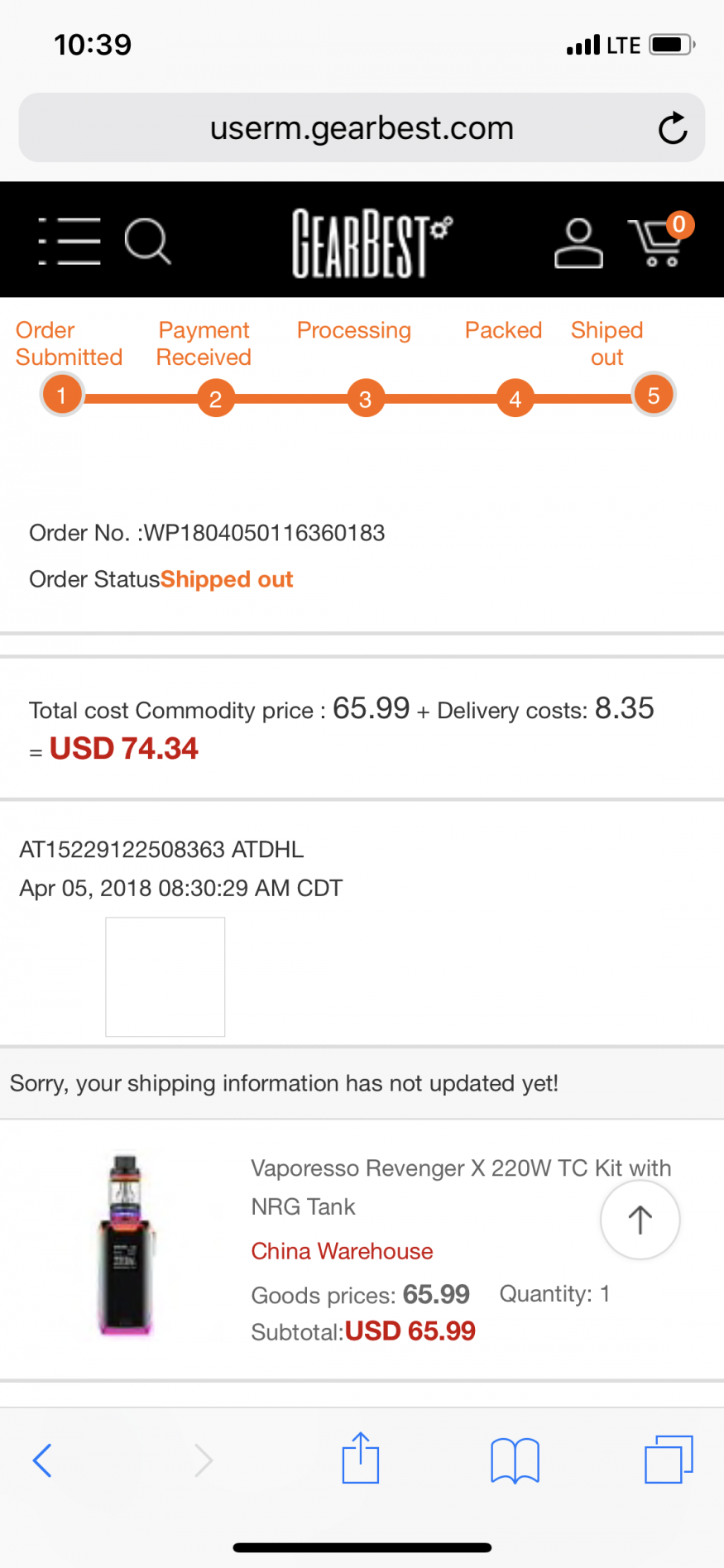The image size is (724, 1568).
Task: Tap the Vaporesso kit product thumbnail
Action: pos(127,1244)
